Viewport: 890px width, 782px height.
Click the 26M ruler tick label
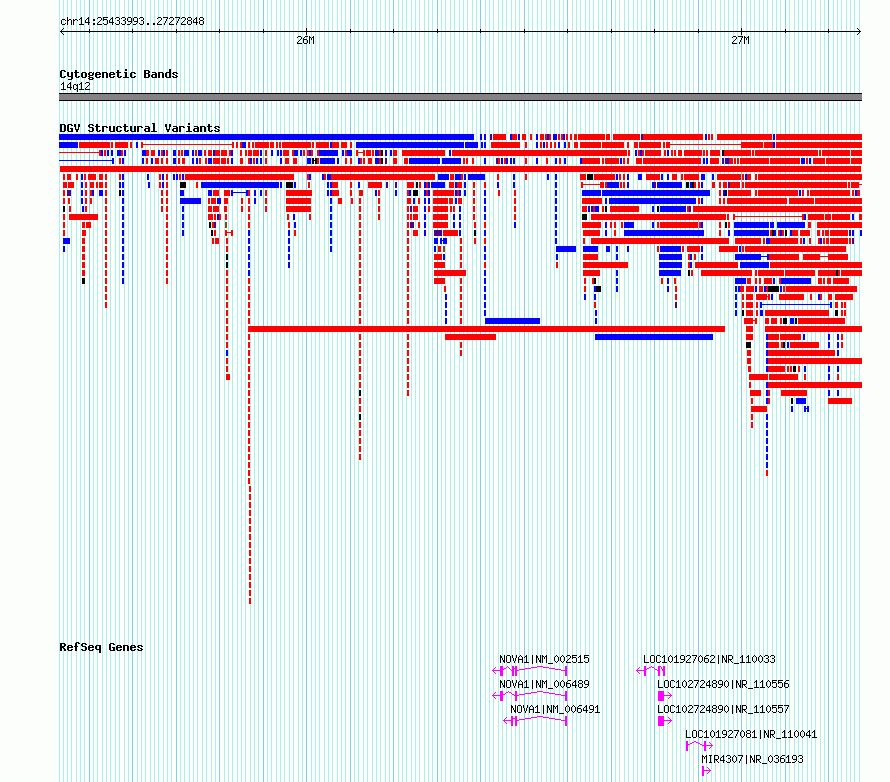305,40
